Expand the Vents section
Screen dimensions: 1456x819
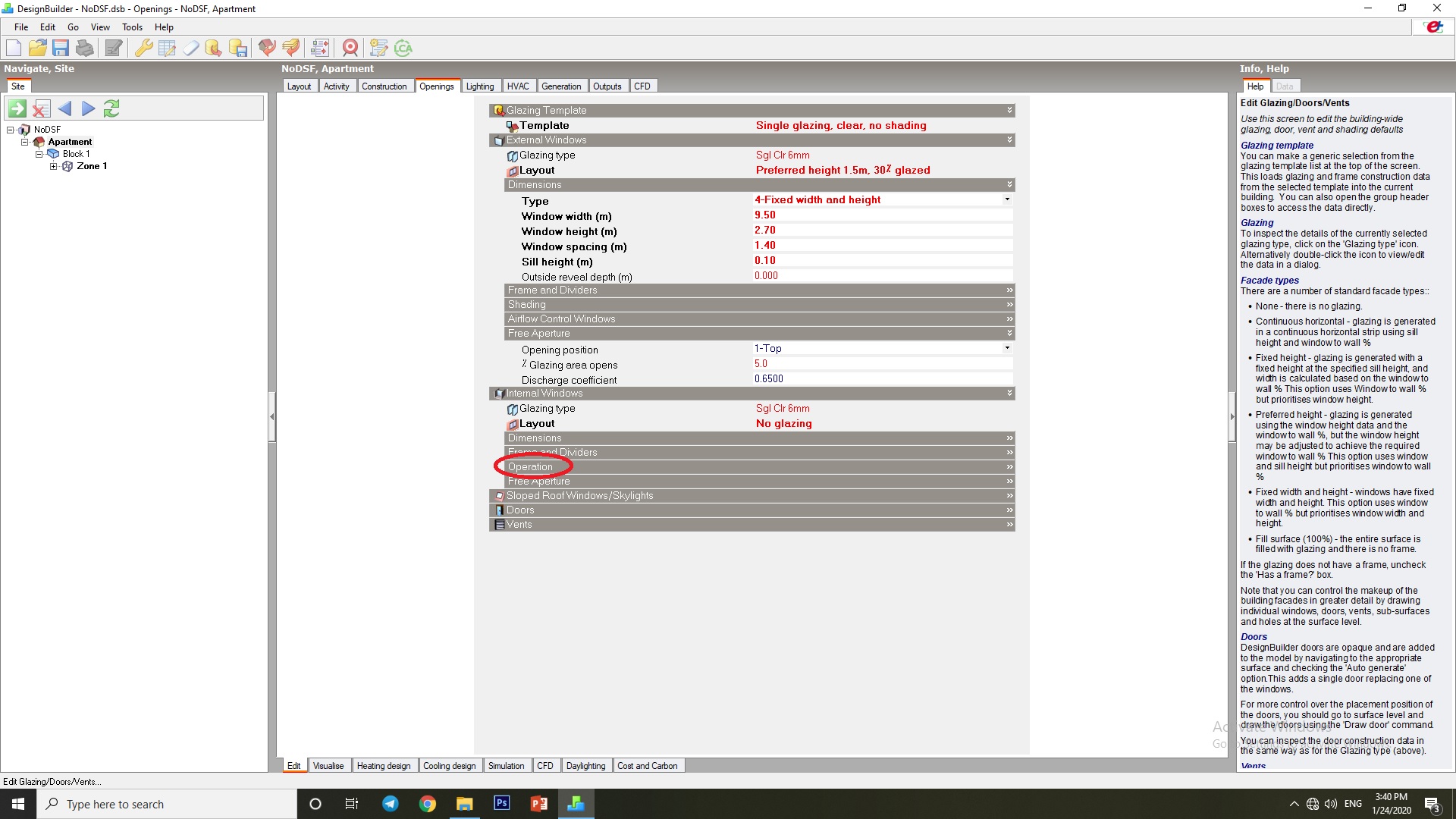pos(752,525)
